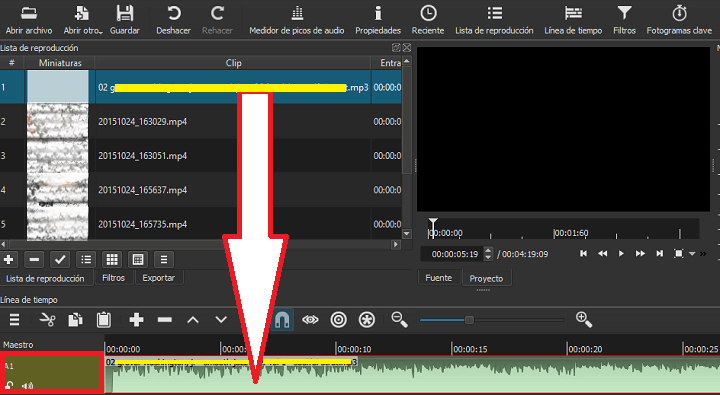This screenshot has height=395, width=720.
Task: Click Guardar to save project
Action: point(124,20)
